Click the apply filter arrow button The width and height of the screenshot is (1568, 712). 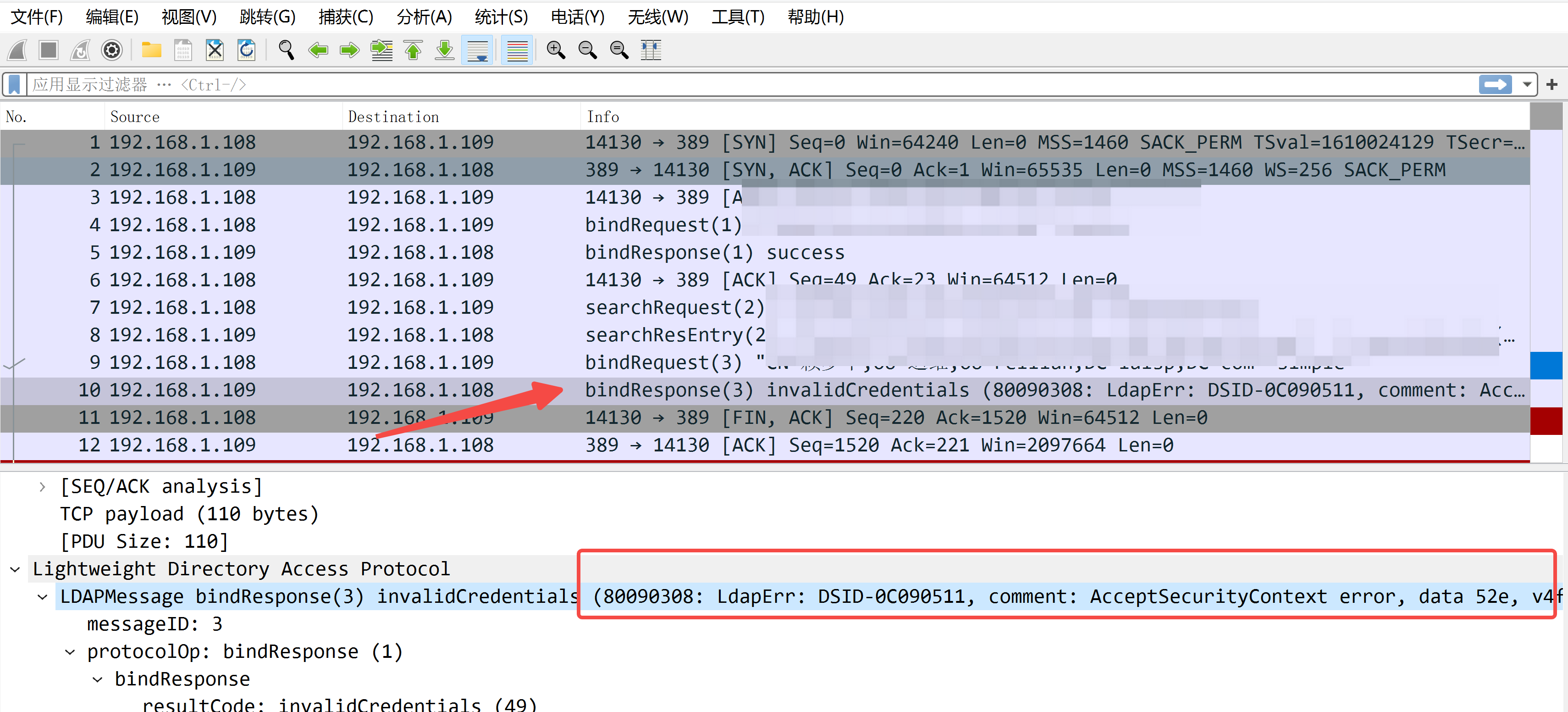click(x=1495, y=85)
